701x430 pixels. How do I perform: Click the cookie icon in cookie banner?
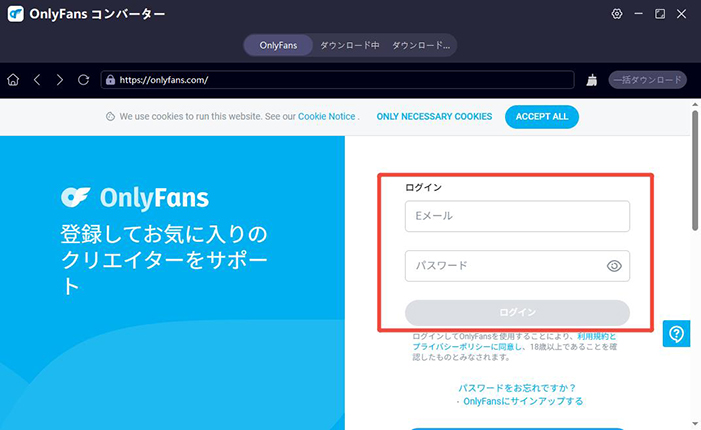(110, 117)
